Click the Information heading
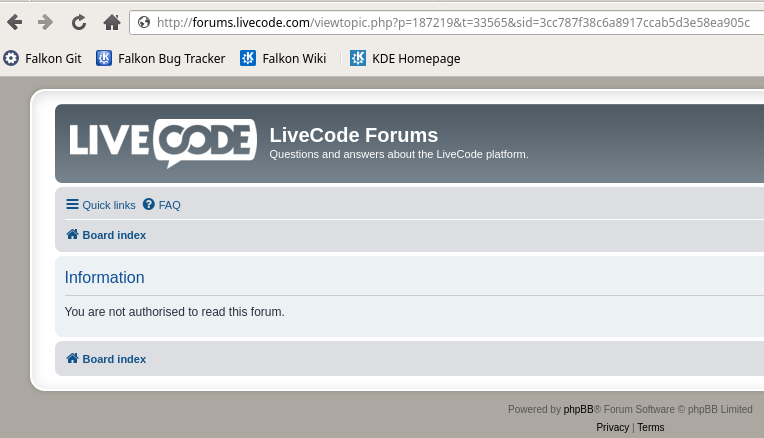This screenshot has width=764, height=438. [x=105, y=277]
